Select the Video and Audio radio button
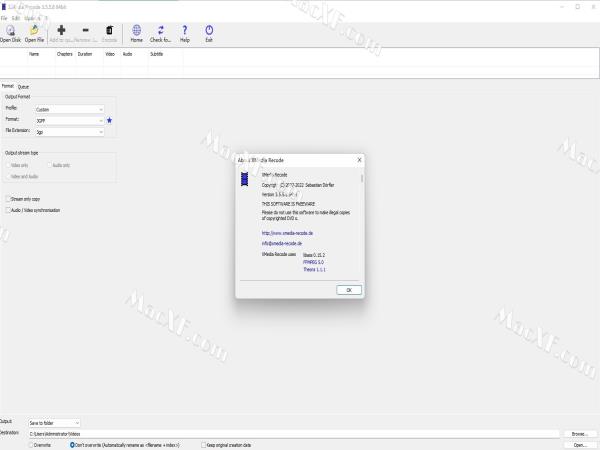 pos(8,176)
